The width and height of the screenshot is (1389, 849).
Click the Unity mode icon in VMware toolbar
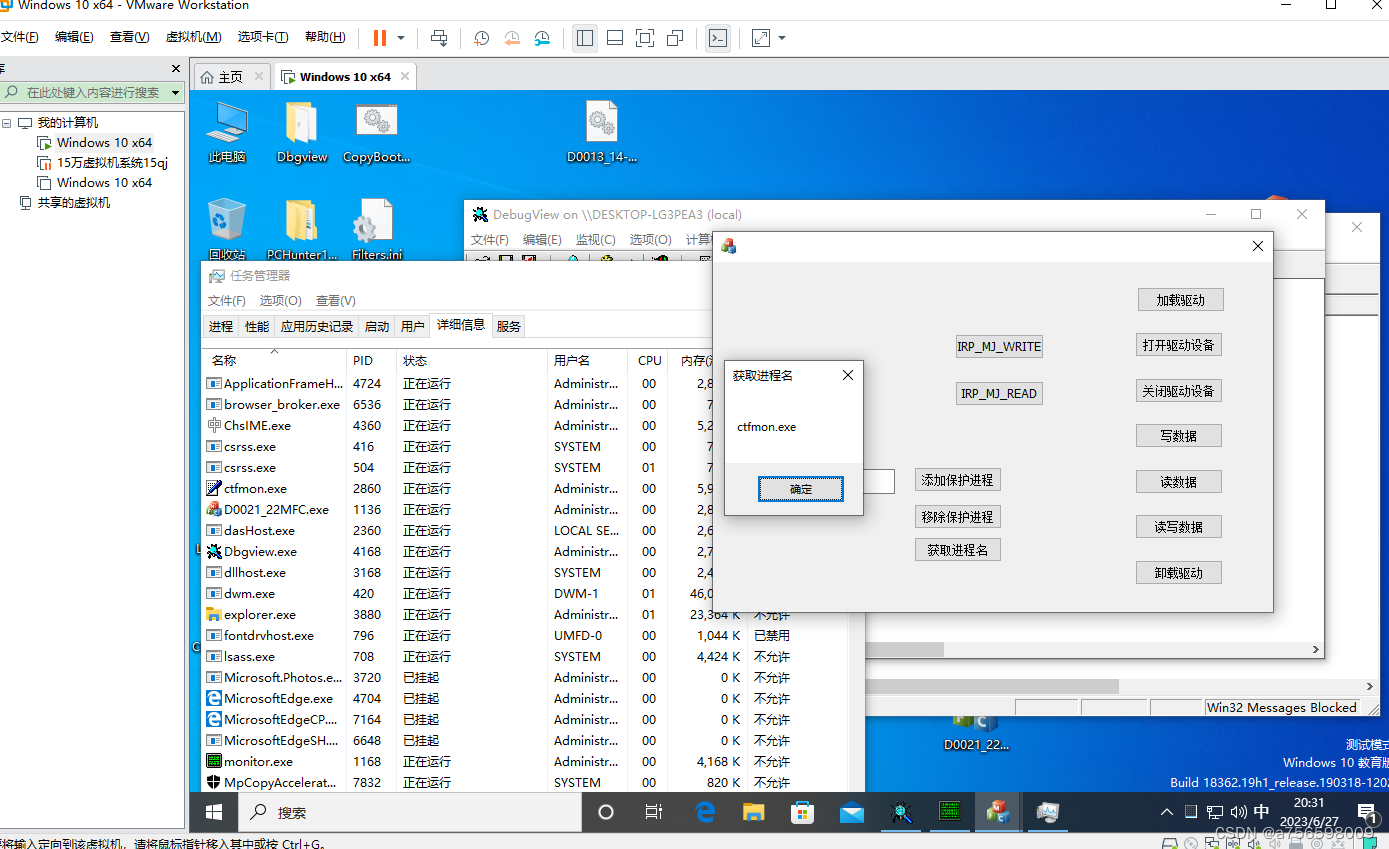tap(675, 38)
